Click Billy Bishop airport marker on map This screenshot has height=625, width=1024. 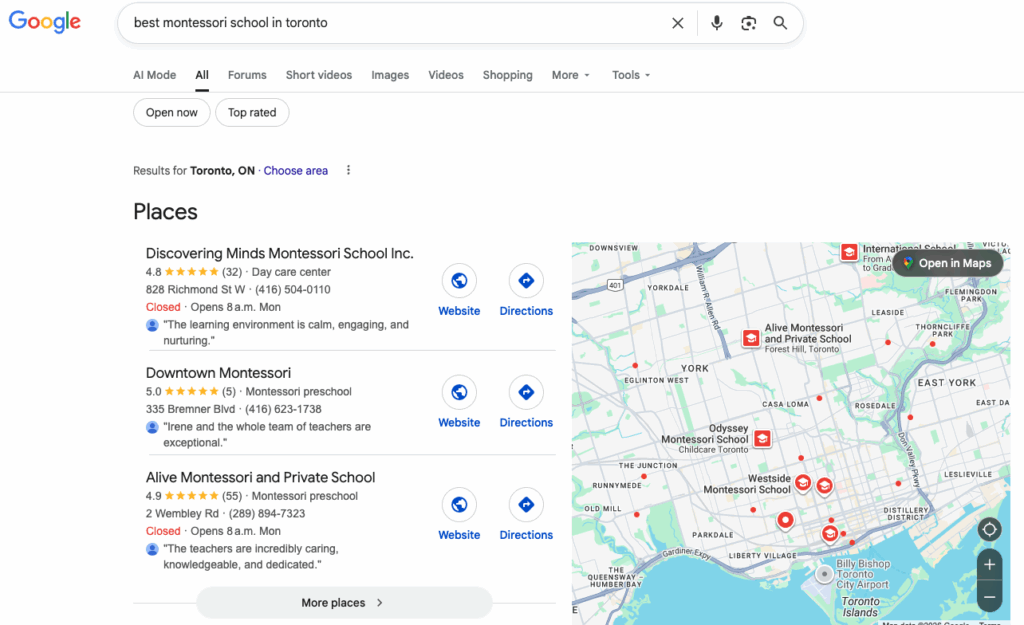(x=824, y=574)
